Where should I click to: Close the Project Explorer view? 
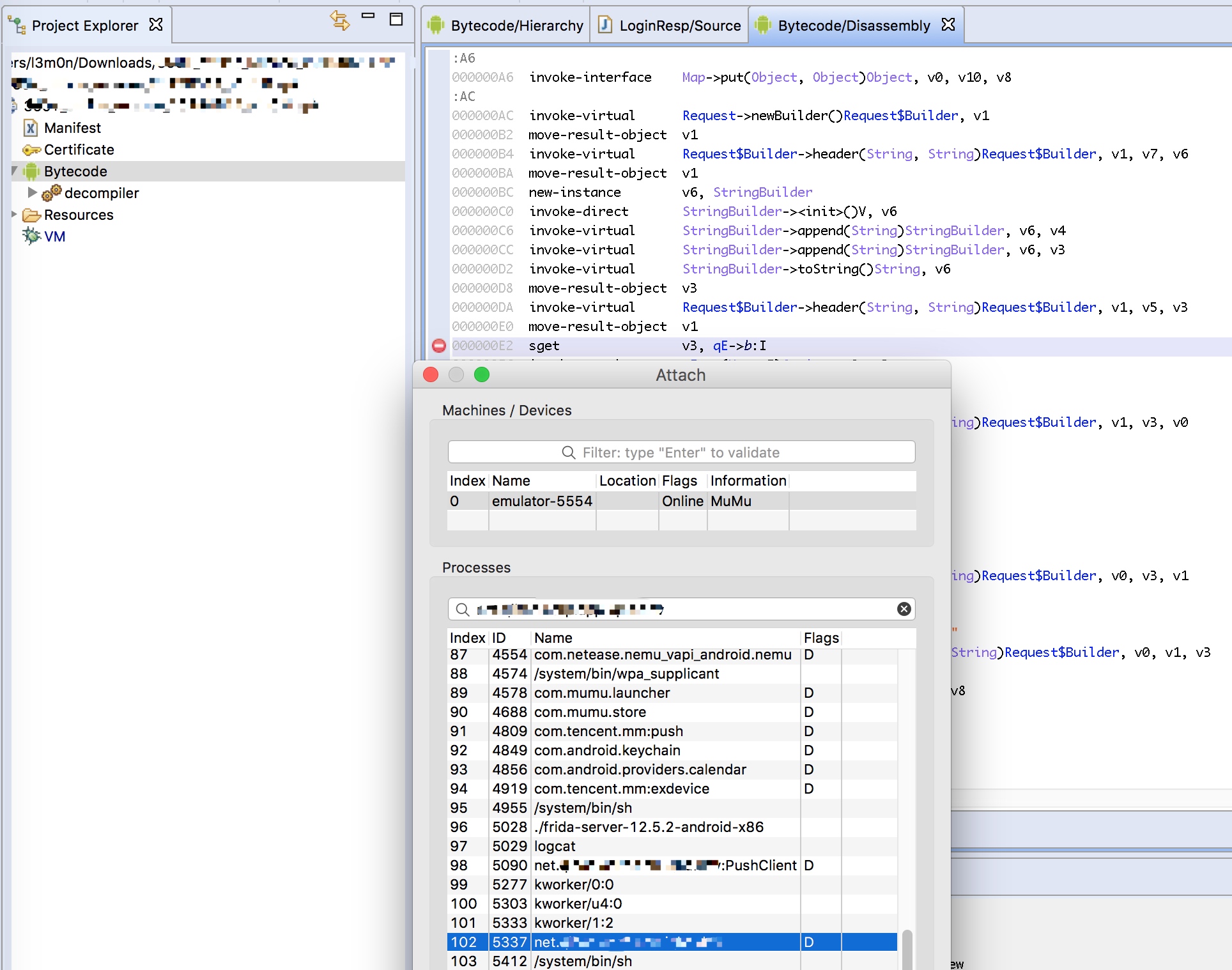click(156, 25)
